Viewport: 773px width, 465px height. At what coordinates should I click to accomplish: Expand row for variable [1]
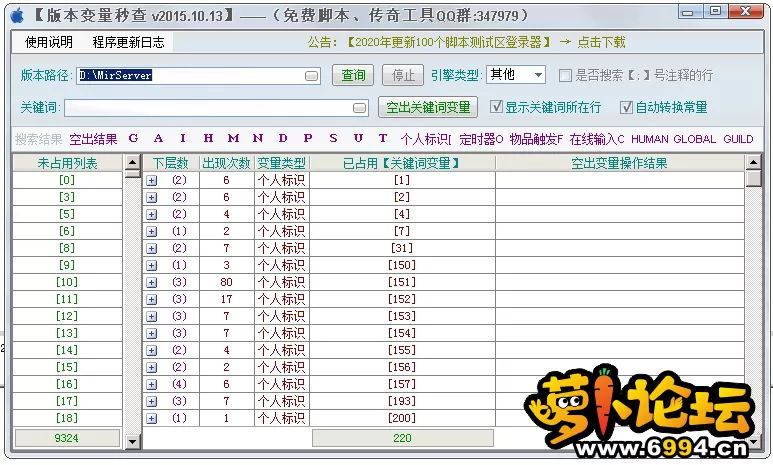tap(152, 180)
